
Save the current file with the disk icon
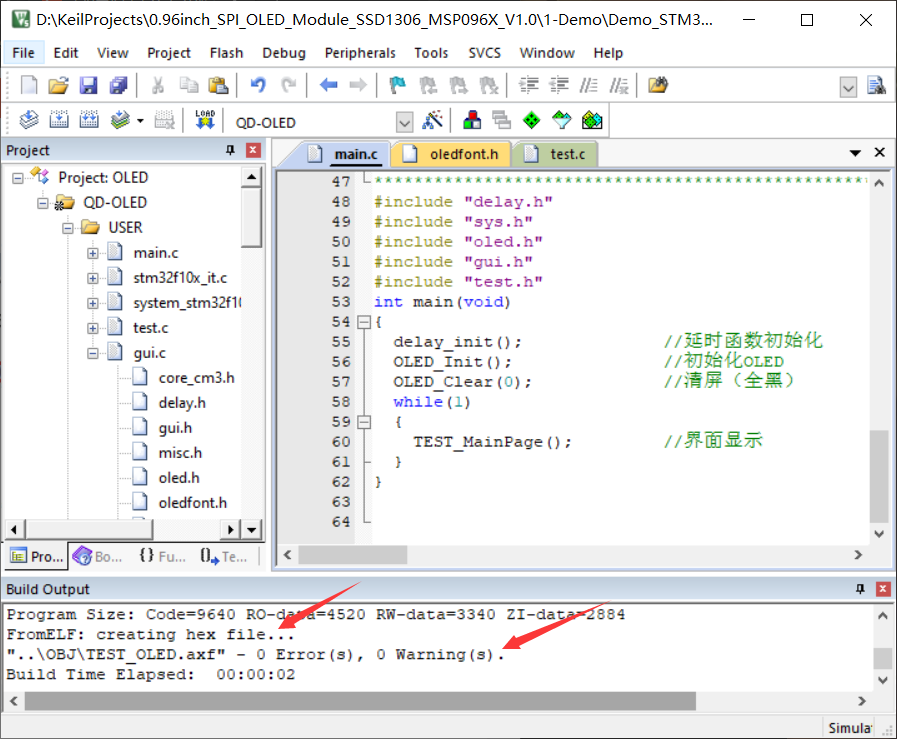88,85
